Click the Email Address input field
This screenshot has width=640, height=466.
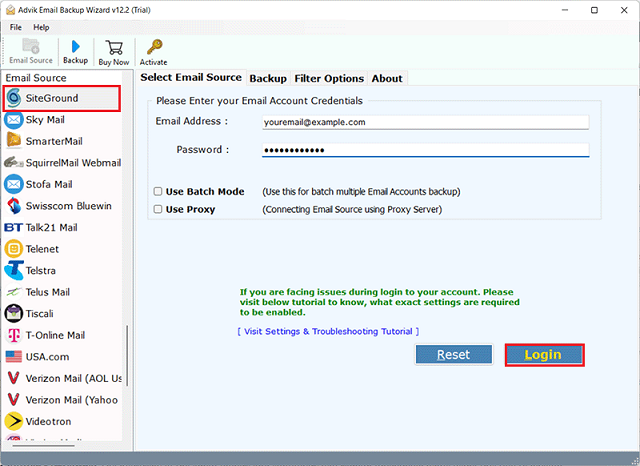coord(425,122)
